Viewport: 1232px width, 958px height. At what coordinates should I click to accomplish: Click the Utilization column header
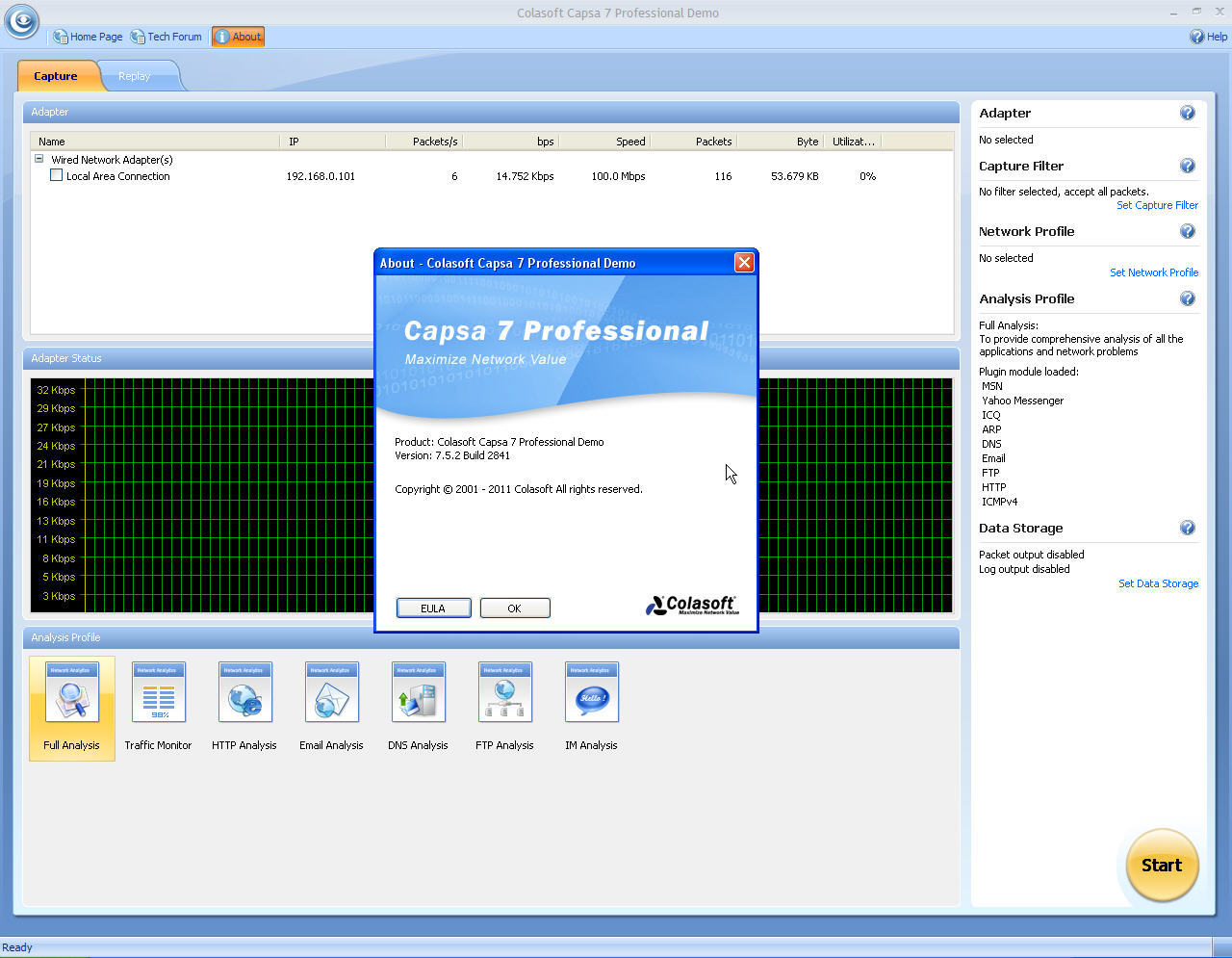click(x=853, y=142)
